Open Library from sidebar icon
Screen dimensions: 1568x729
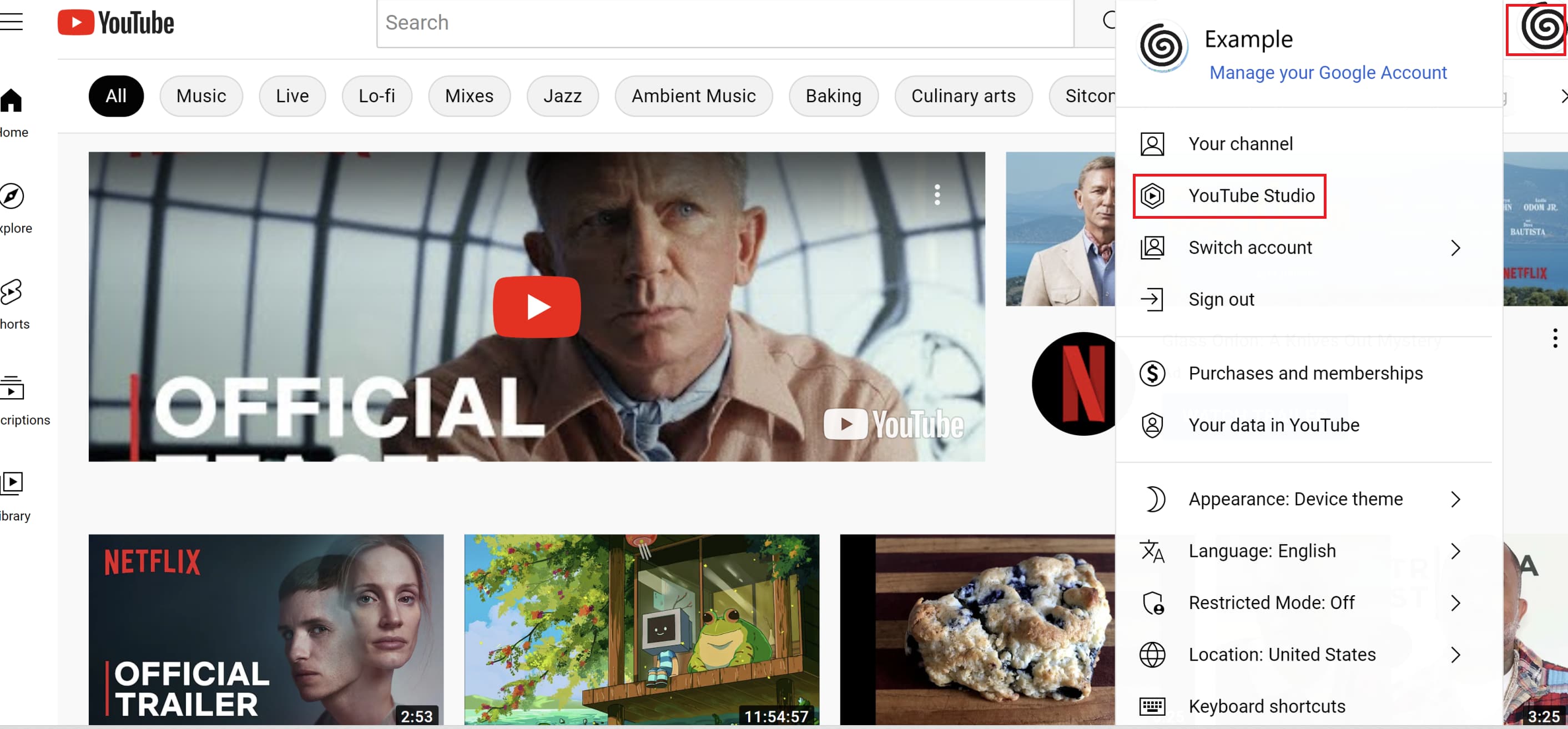12,484
